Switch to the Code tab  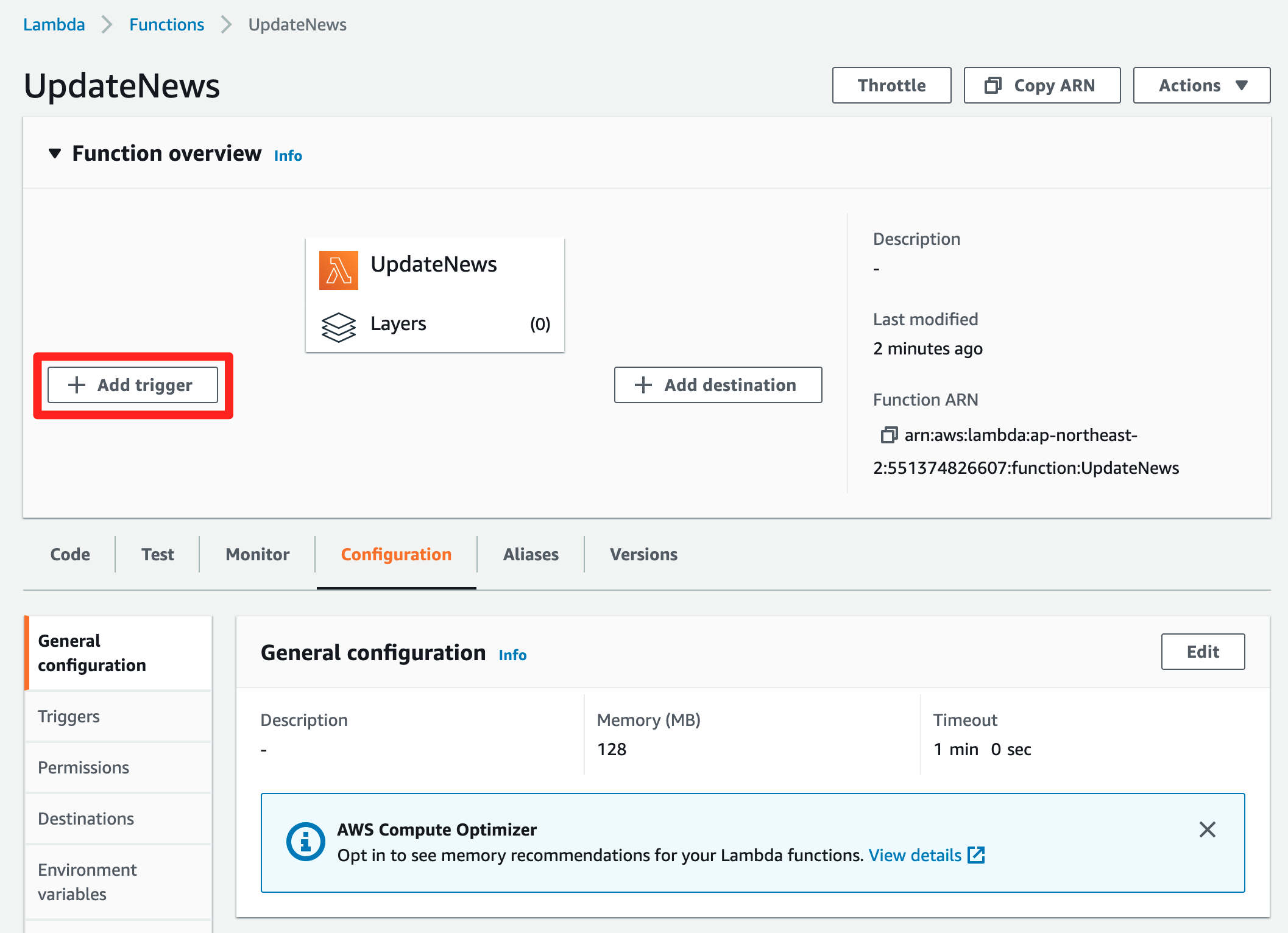coord(70,554)
